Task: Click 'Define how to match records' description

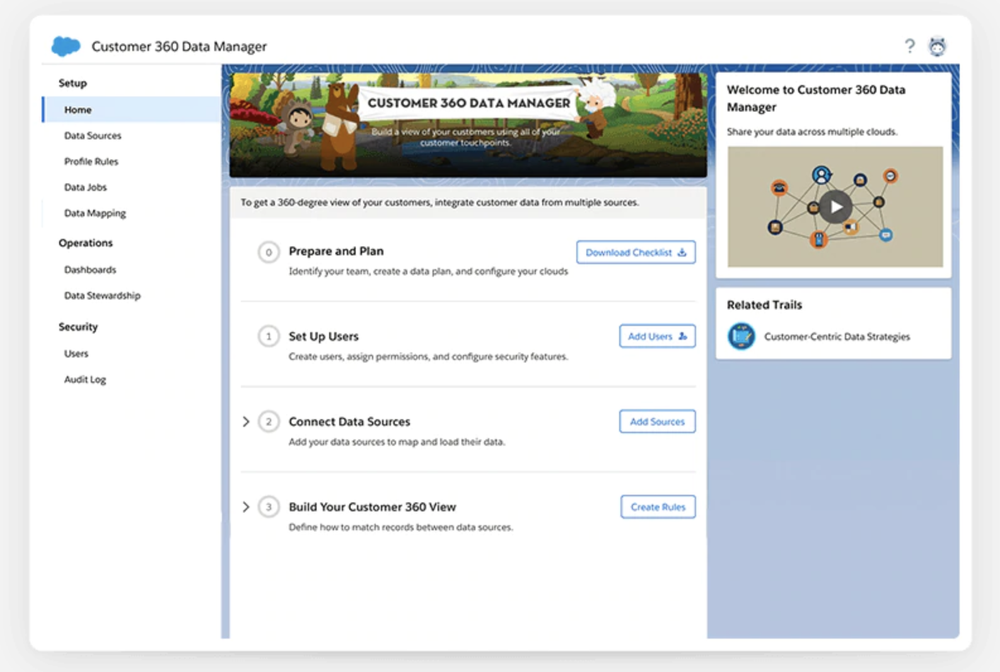Action: point(401,527)
